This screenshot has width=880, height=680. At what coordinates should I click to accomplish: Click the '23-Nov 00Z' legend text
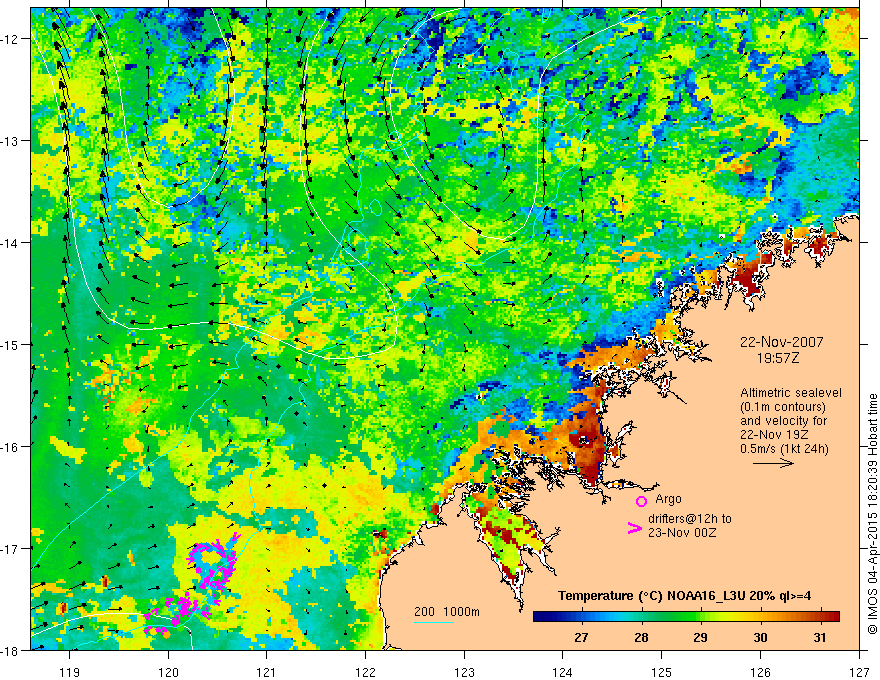(x=682, y=533)
